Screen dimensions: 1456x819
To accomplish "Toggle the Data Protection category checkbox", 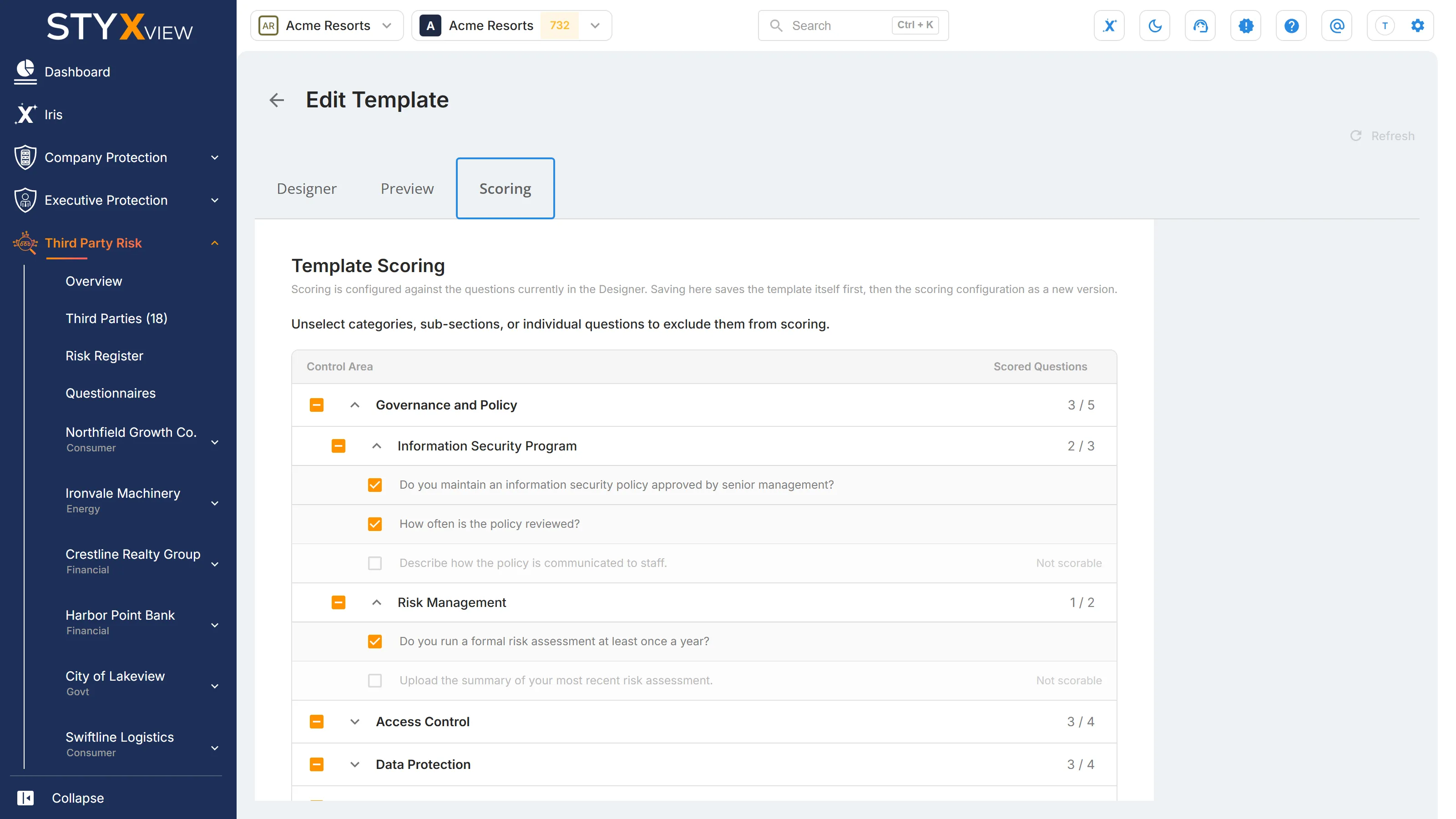I will [x=317, y=764].
